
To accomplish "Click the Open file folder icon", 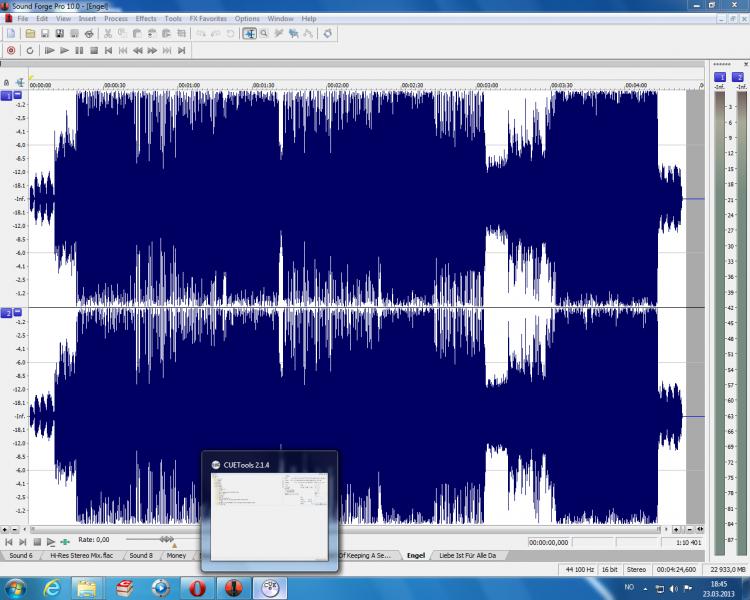I will [30, 34].
